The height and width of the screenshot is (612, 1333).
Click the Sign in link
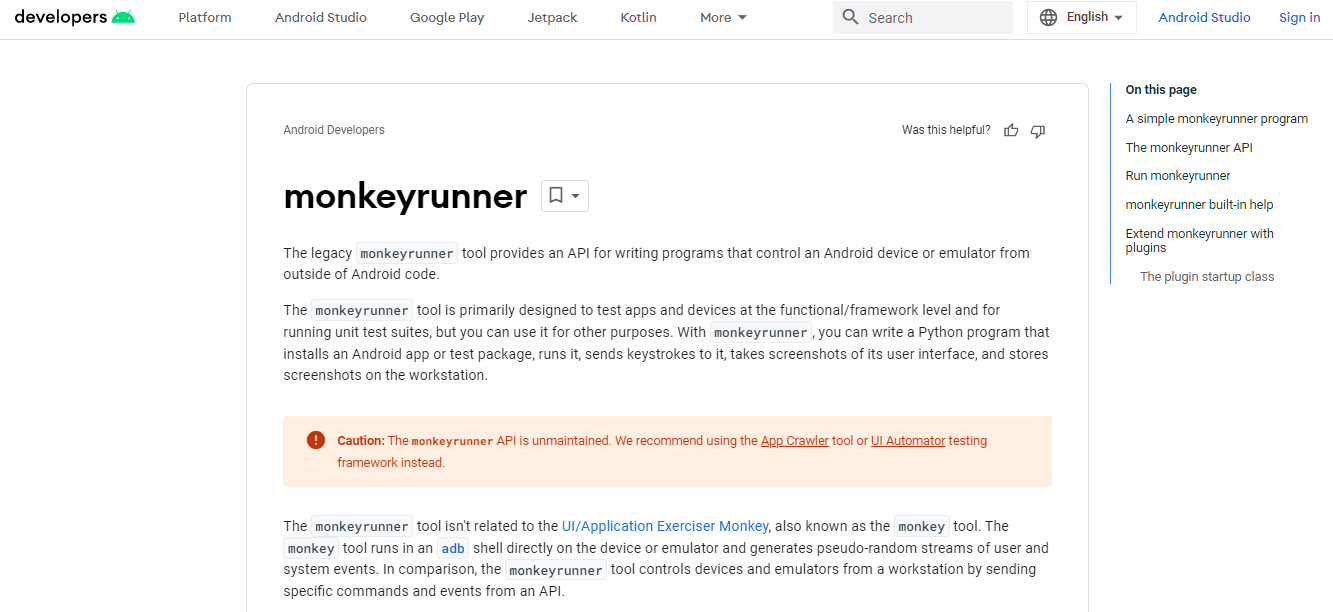1298,17
